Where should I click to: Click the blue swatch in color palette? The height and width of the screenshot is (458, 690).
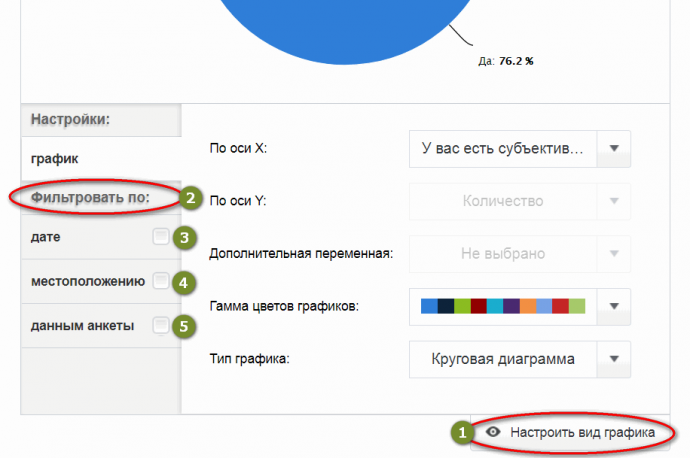point(429,306)
